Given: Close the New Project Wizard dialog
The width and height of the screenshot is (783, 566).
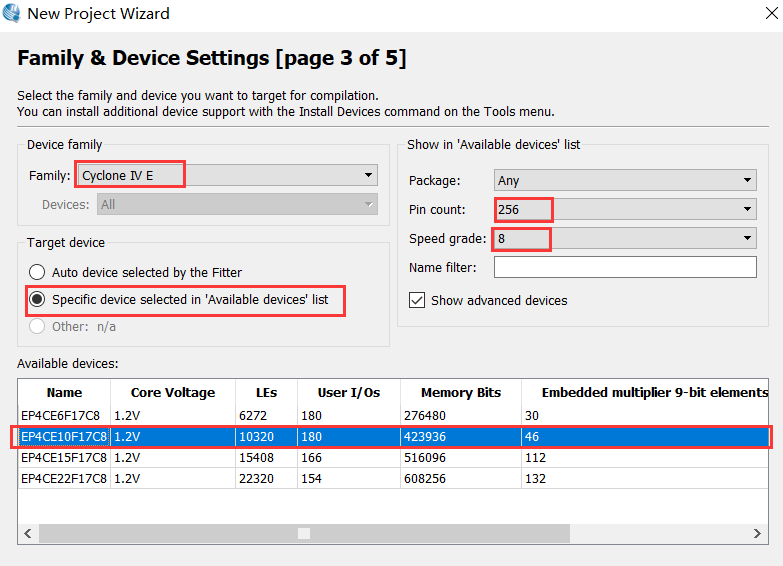Looking at the screenshot, I should coord(772,13).
